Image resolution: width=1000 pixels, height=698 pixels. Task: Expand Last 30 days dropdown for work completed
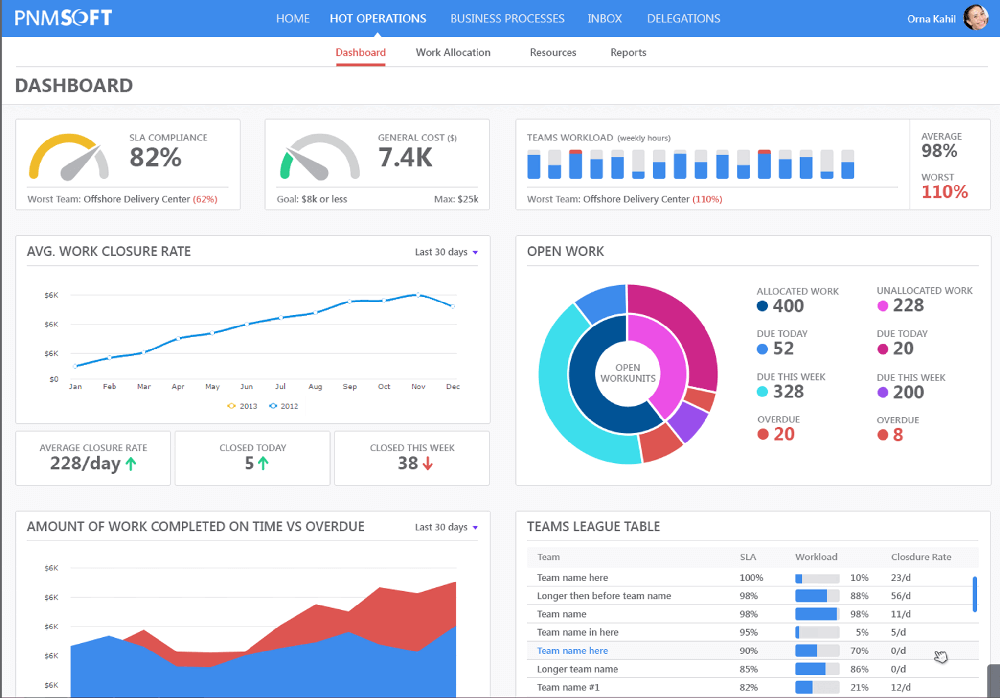point(446,527)
